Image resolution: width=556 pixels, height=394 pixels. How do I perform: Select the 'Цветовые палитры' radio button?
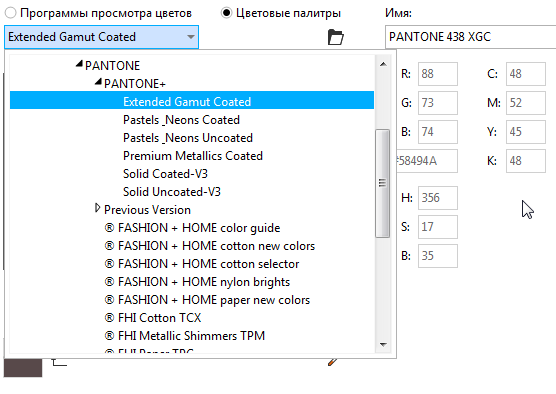tap(226, 13)
